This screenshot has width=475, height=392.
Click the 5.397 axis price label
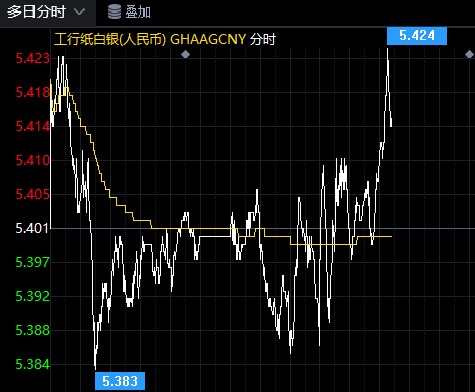click(32, 262)
